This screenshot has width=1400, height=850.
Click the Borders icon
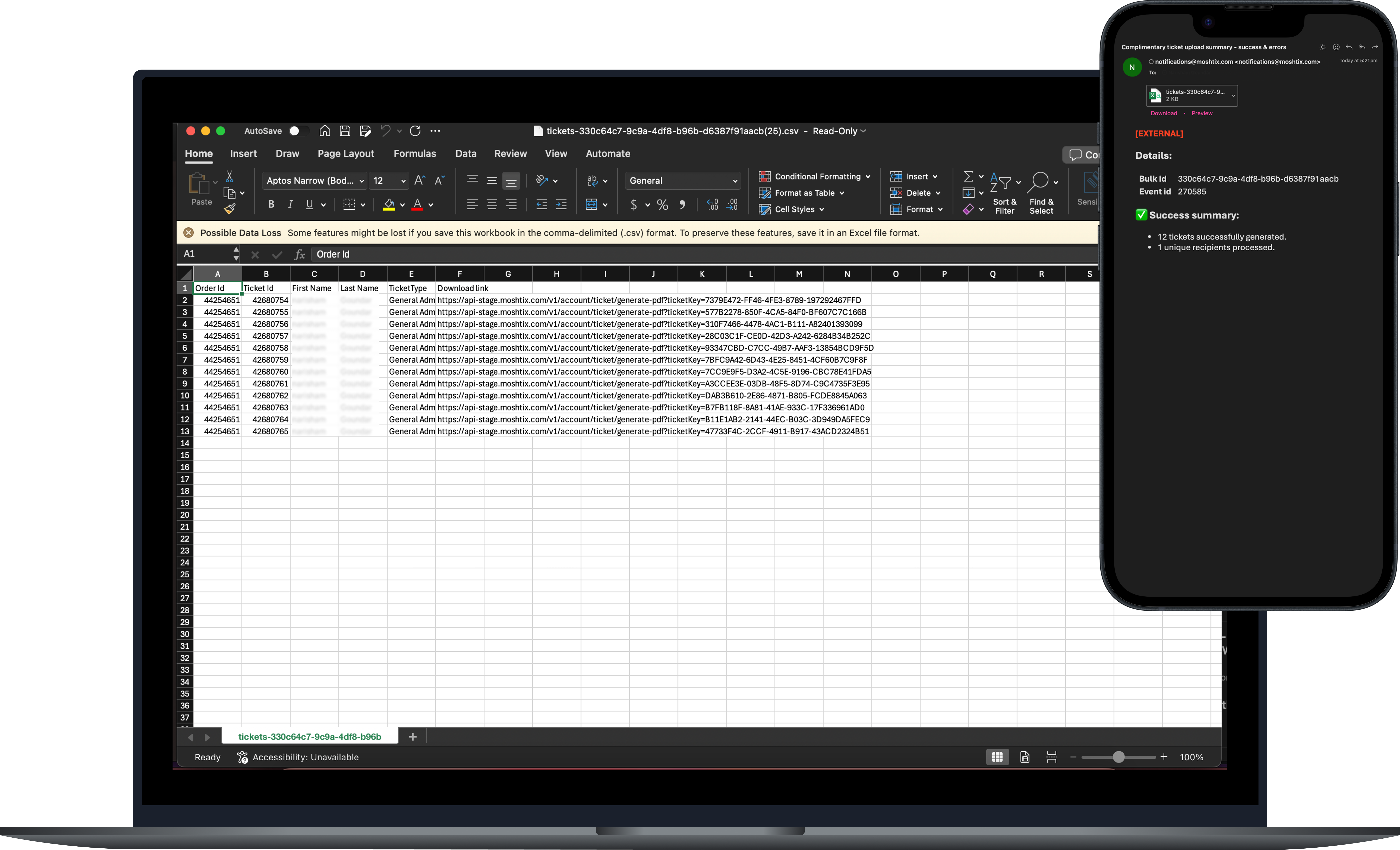tap(349, 204)
